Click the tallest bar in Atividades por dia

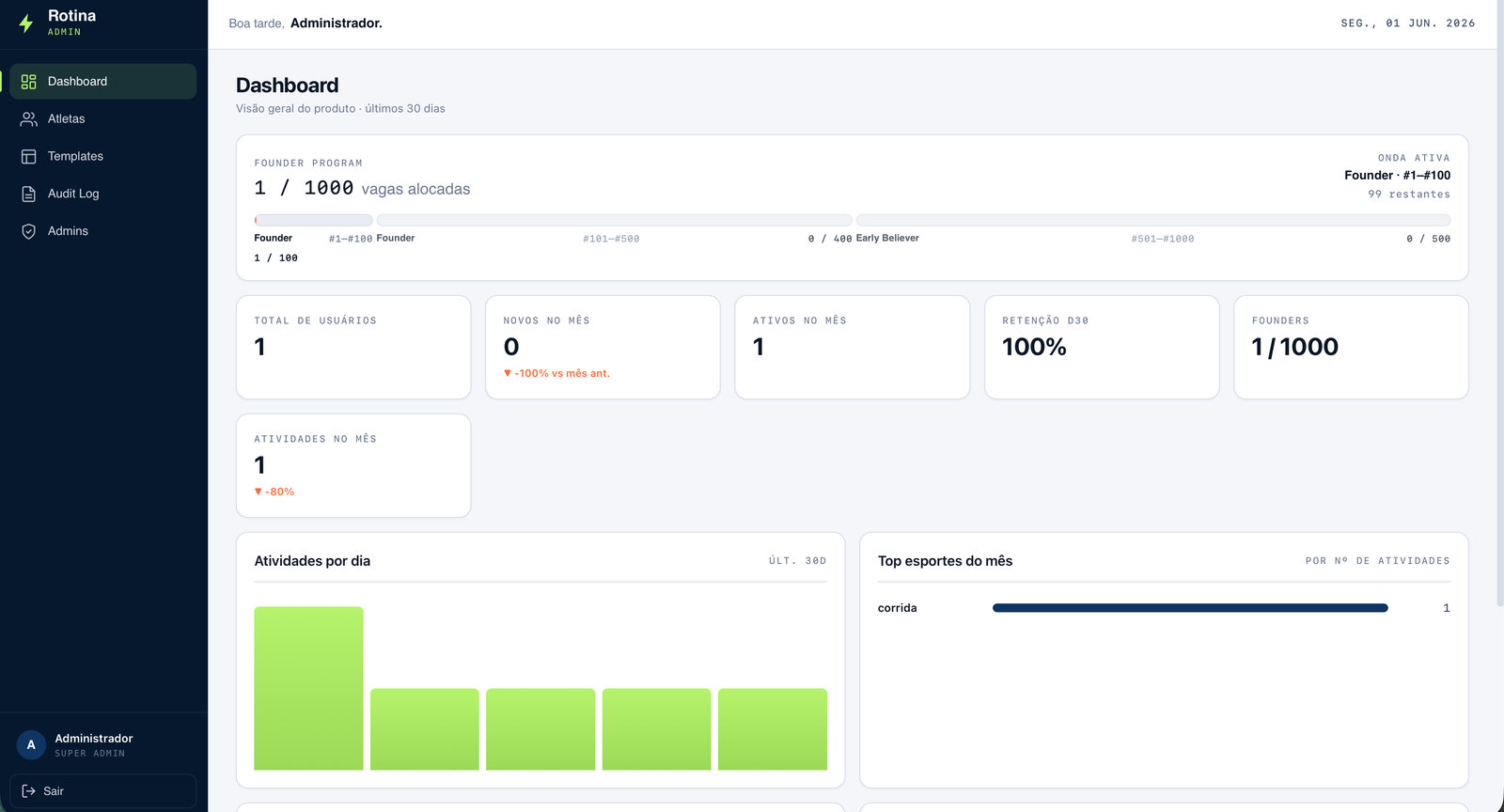308,688
